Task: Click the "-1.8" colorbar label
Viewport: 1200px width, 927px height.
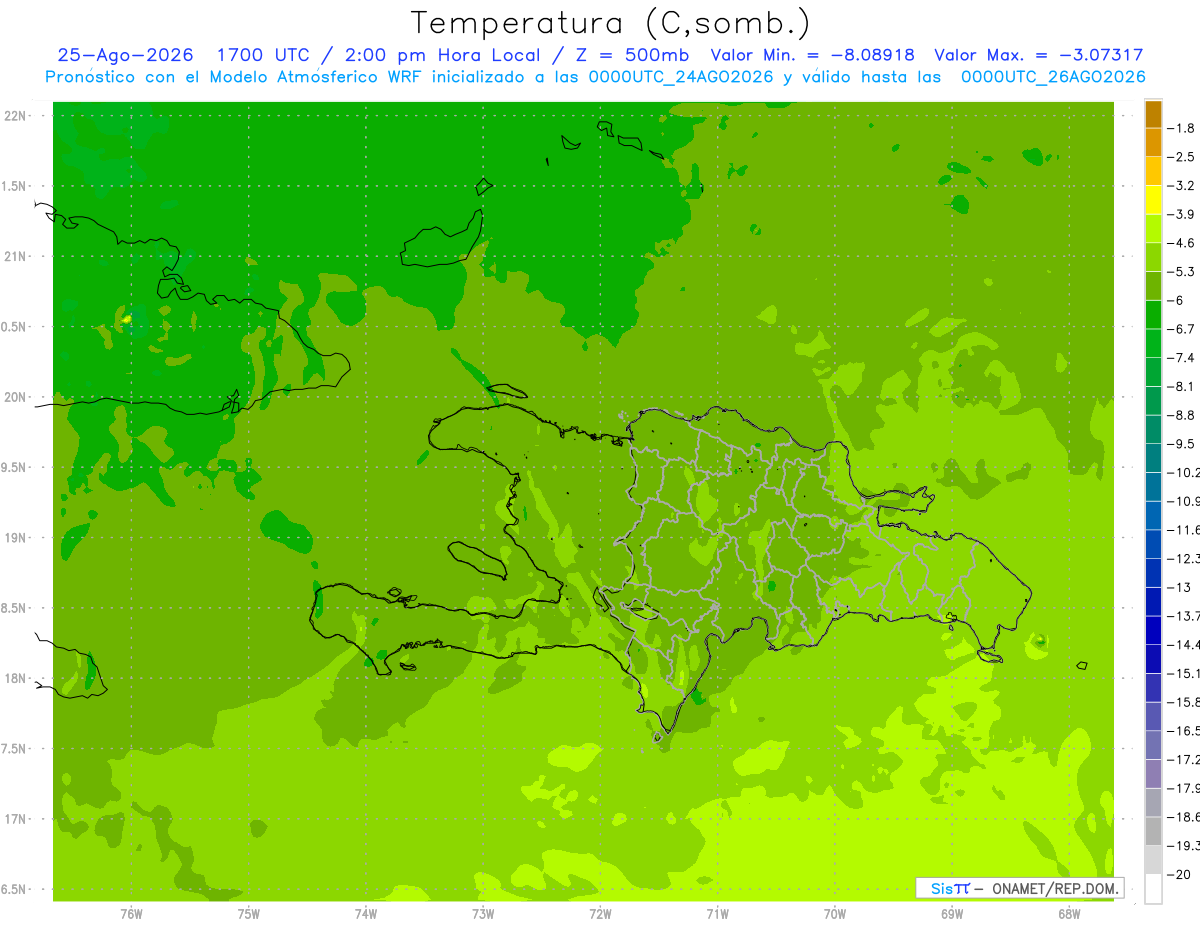Action: click(1183, 128)
